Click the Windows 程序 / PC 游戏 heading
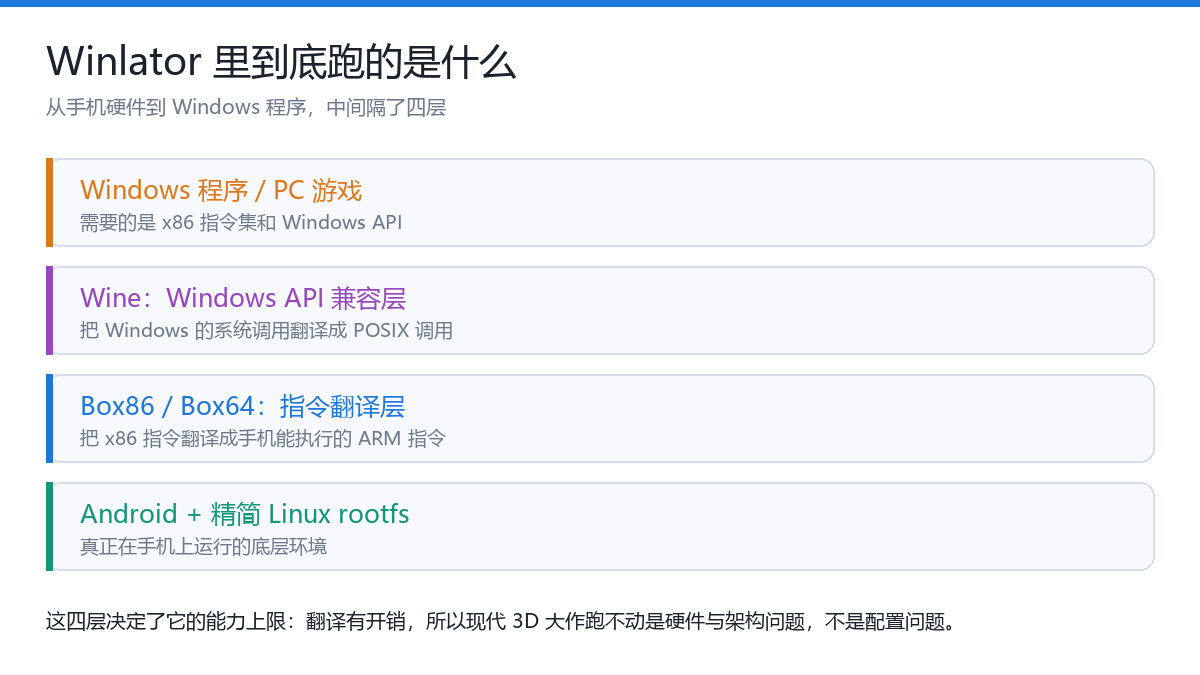 [221, 190]
